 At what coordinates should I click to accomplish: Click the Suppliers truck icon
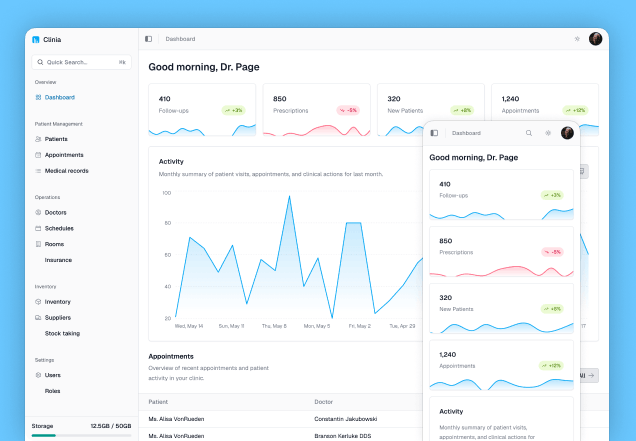click(38, 318)
